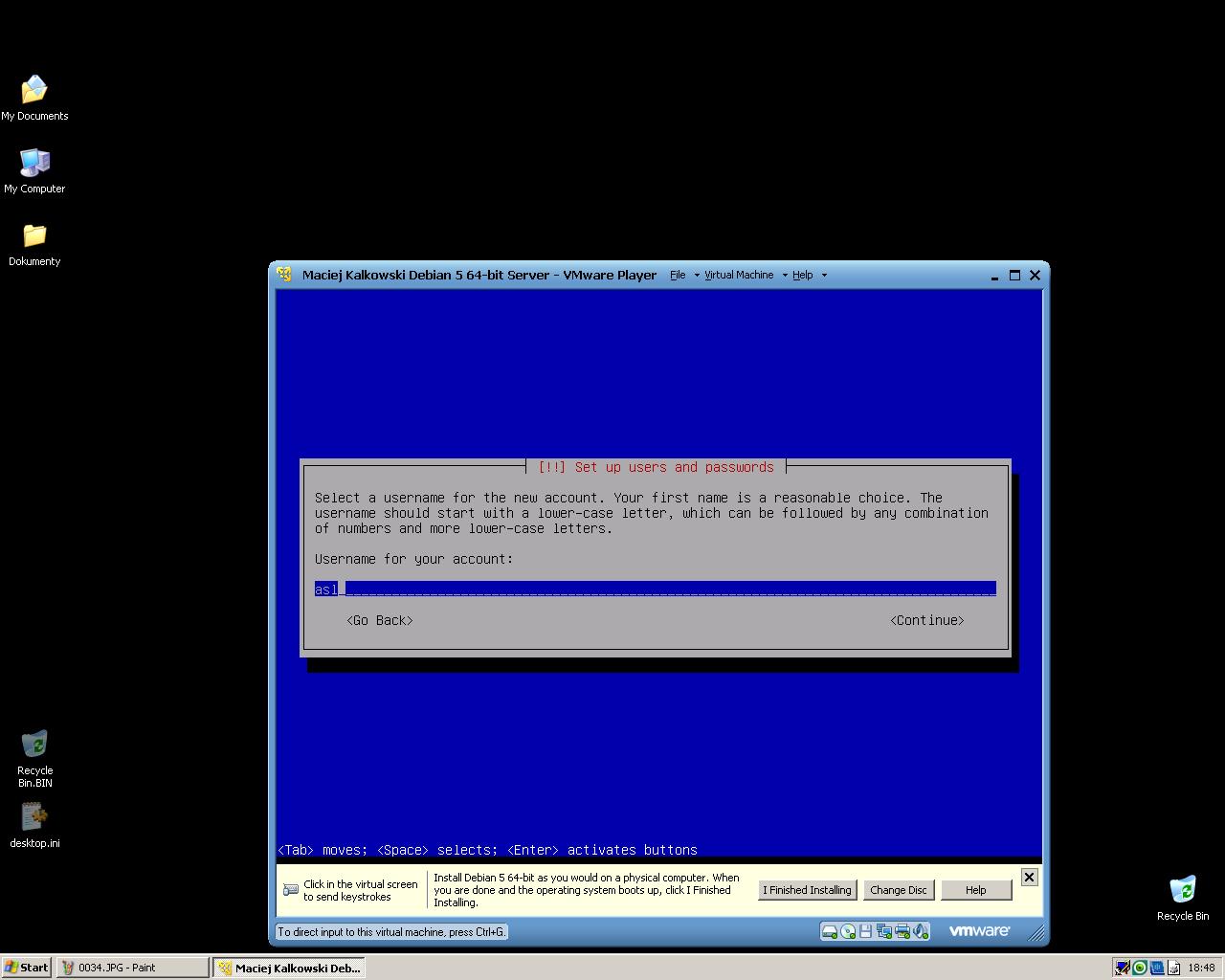Click the Ctrl+G direct input status message
Image resolution: width=1225 pixels, height=980 pixels.
pyautogui.click(x=391, y=931)
